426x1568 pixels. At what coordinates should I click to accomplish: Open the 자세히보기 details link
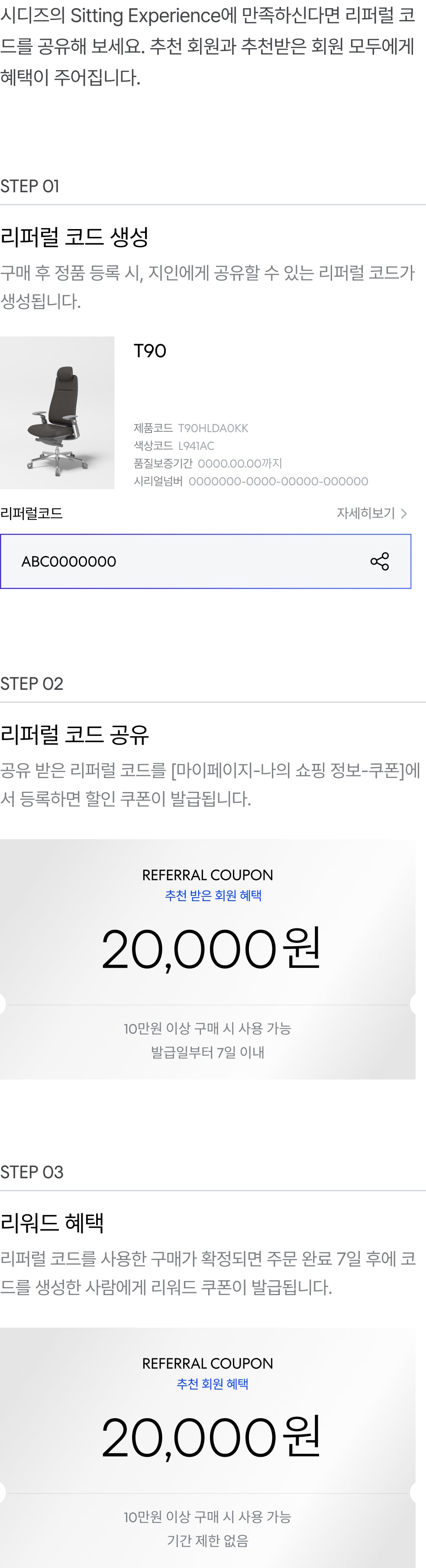point(372,513)
